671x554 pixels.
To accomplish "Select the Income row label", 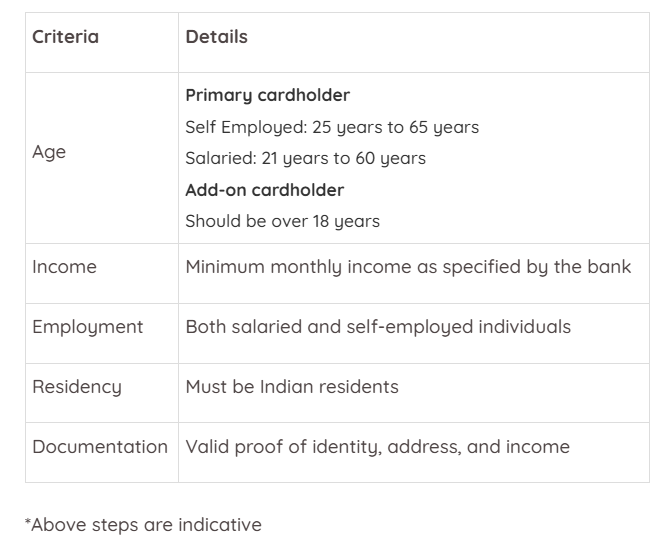I will click(x=64, y=267).
